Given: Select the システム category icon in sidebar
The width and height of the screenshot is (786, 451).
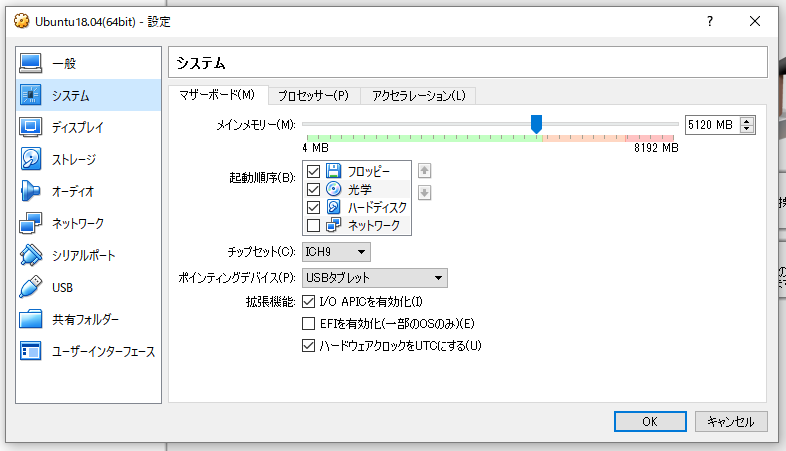Looking at the screenshot, I should (x=31, y=95).
